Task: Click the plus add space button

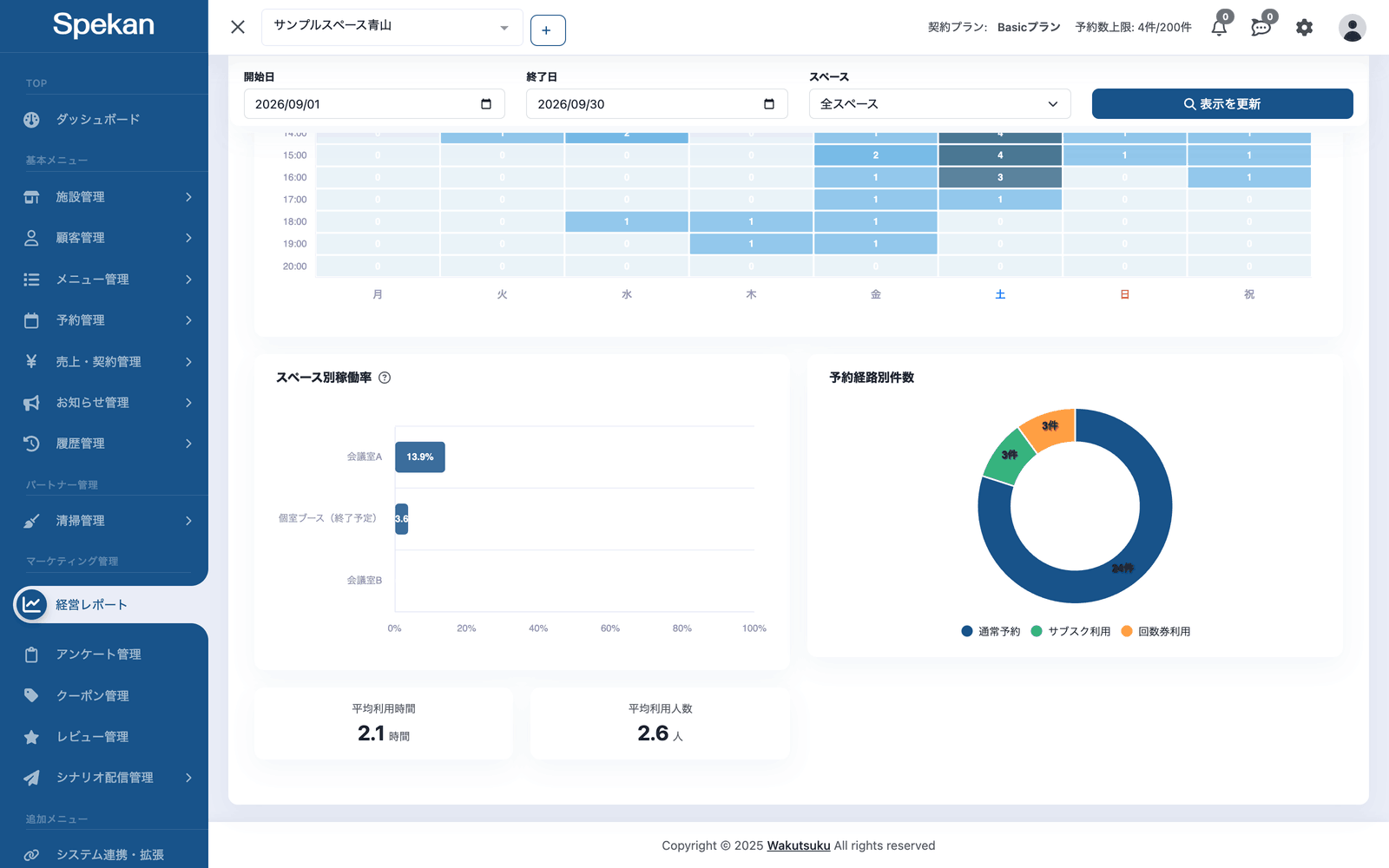Action: pyautogui.click(x=548, y=30)
